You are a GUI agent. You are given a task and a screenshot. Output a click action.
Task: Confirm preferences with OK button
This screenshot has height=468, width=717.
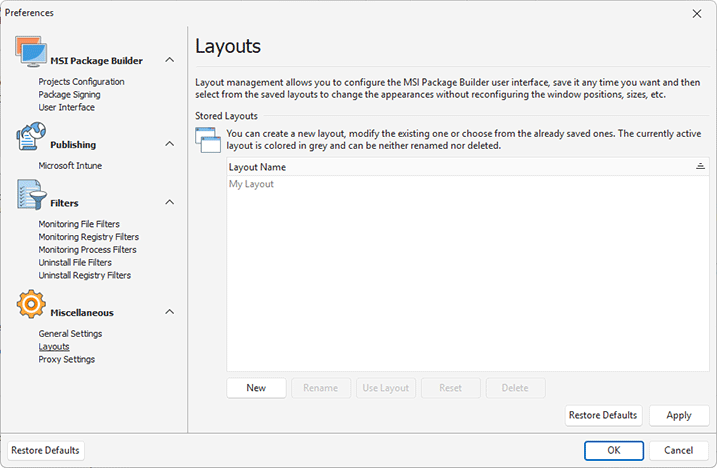coord(613,451)
